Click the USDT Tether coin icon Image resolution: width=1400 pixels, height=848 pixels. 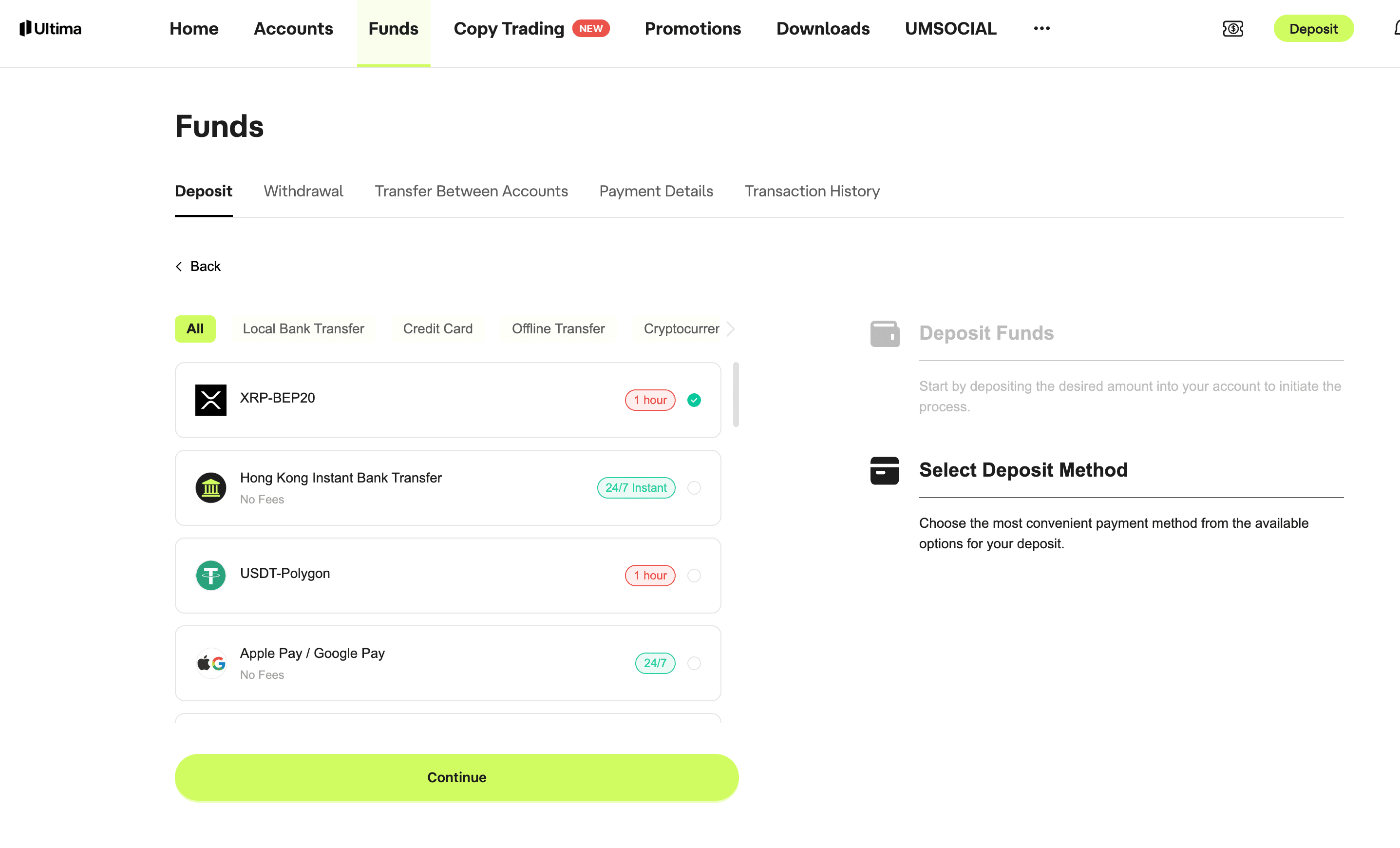[x=211, y=575]
